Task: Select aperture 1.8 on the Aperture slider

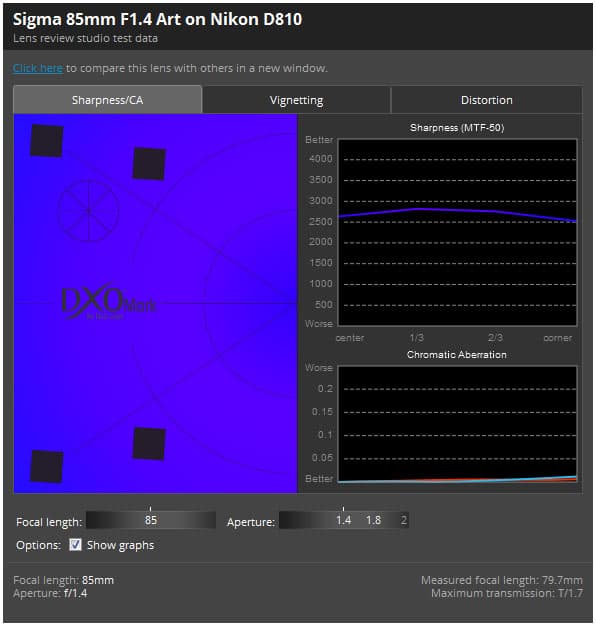Action: tap(373, 520)
